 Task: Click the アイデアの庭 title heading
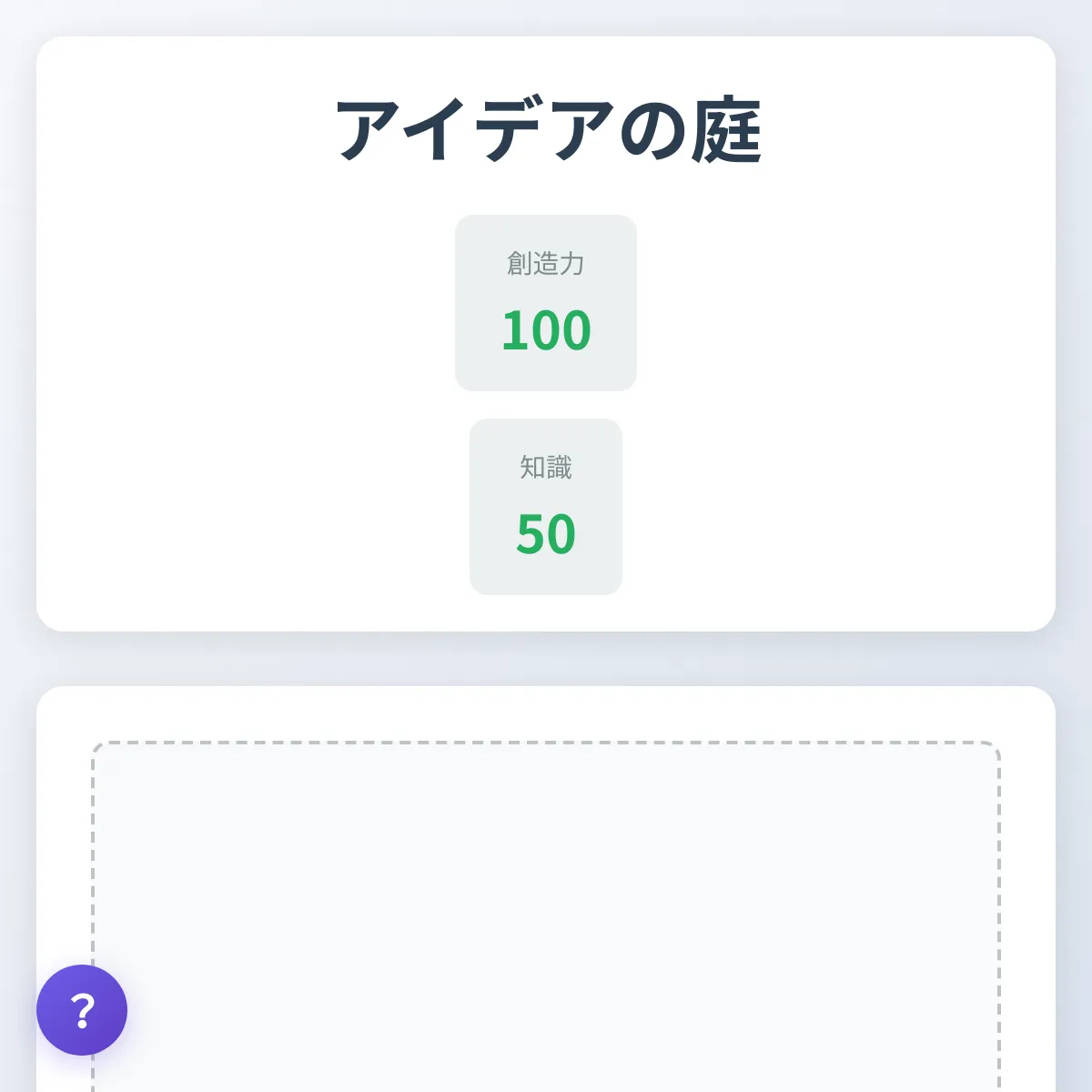[546, 130]
